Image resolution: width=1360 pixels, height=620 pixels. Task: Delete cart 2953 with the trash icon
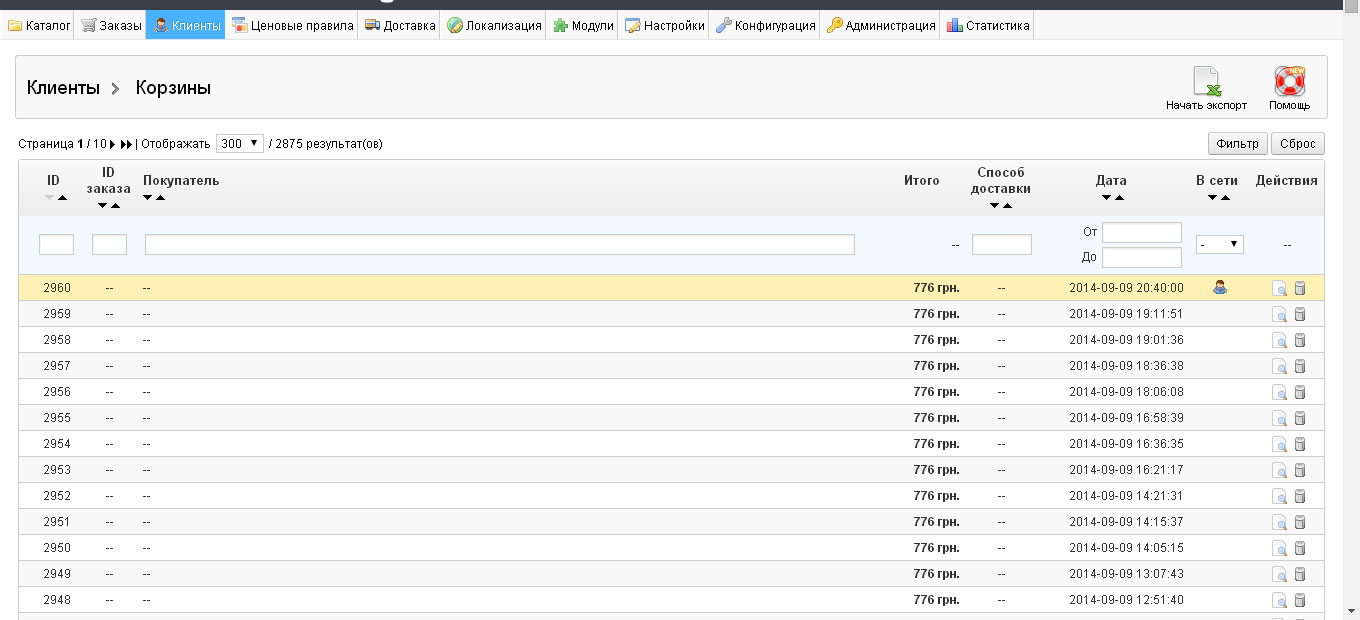coord(1300,470)
